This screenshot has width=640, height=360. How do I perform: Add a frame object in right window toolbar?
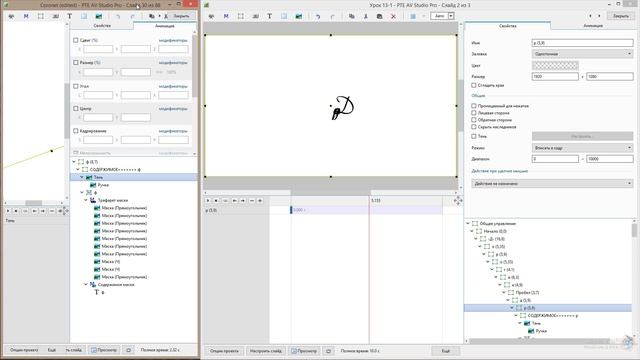point(240,16)
